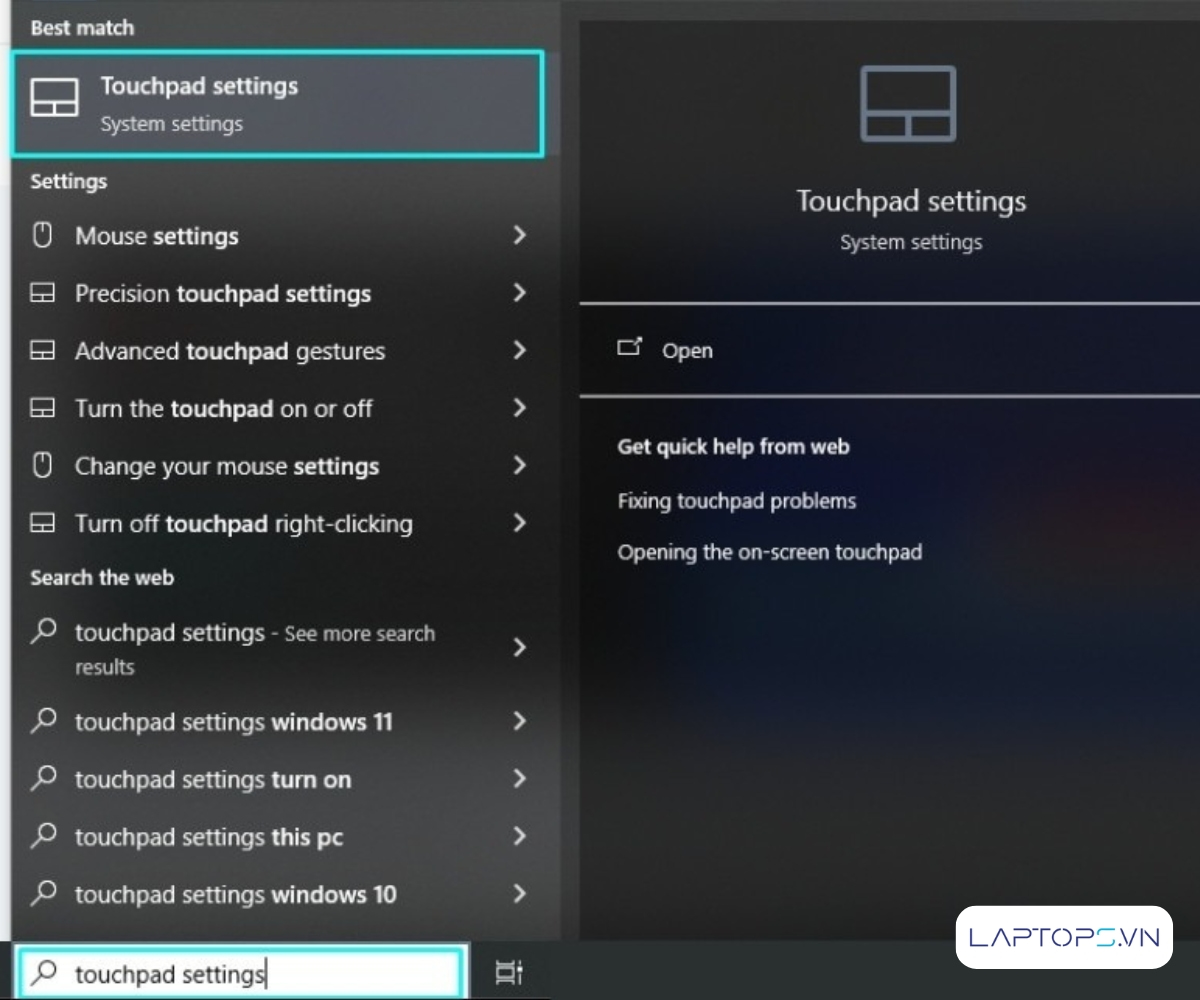Screen dimensions: 1200x1000
Task: Expand arrow for Turn off touchpad right-clicking
Action: [x=519, y=523]
